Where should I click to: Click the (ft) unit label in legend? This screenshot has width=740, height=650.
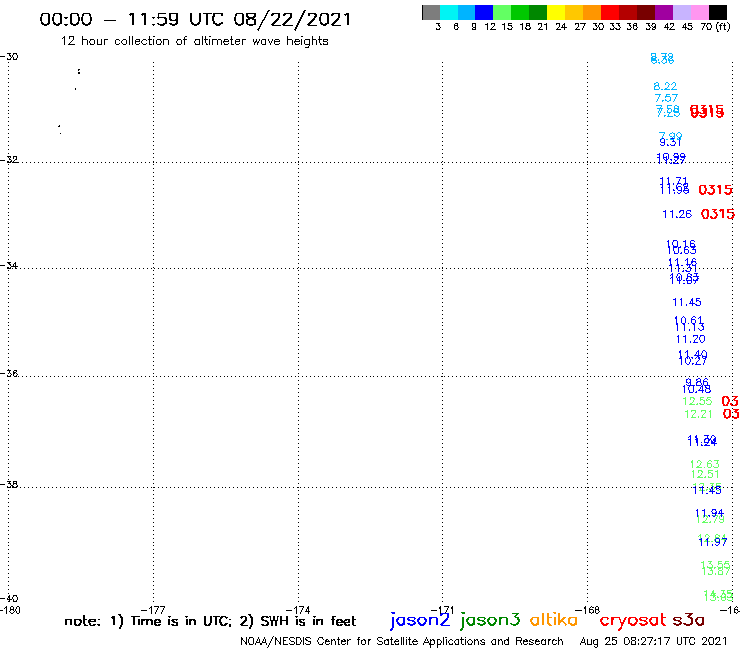point(723,27)
